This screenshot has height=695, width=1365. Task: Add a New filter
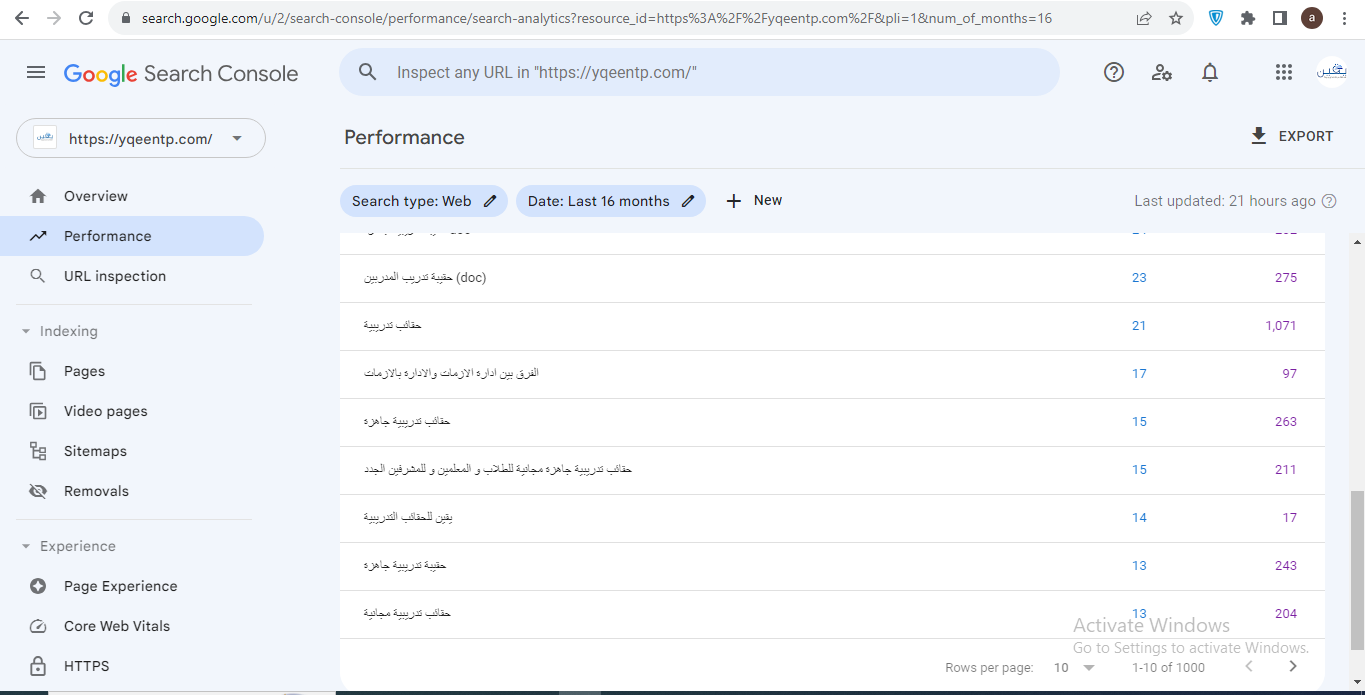[x=754, y=201]
